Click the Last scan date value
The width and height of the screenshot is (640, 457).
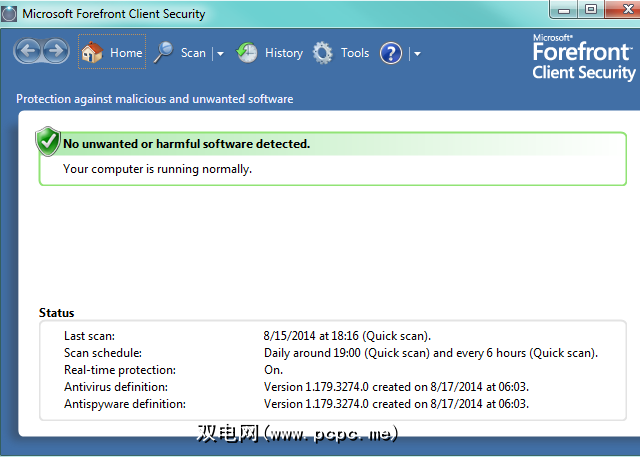pos(353,337)
